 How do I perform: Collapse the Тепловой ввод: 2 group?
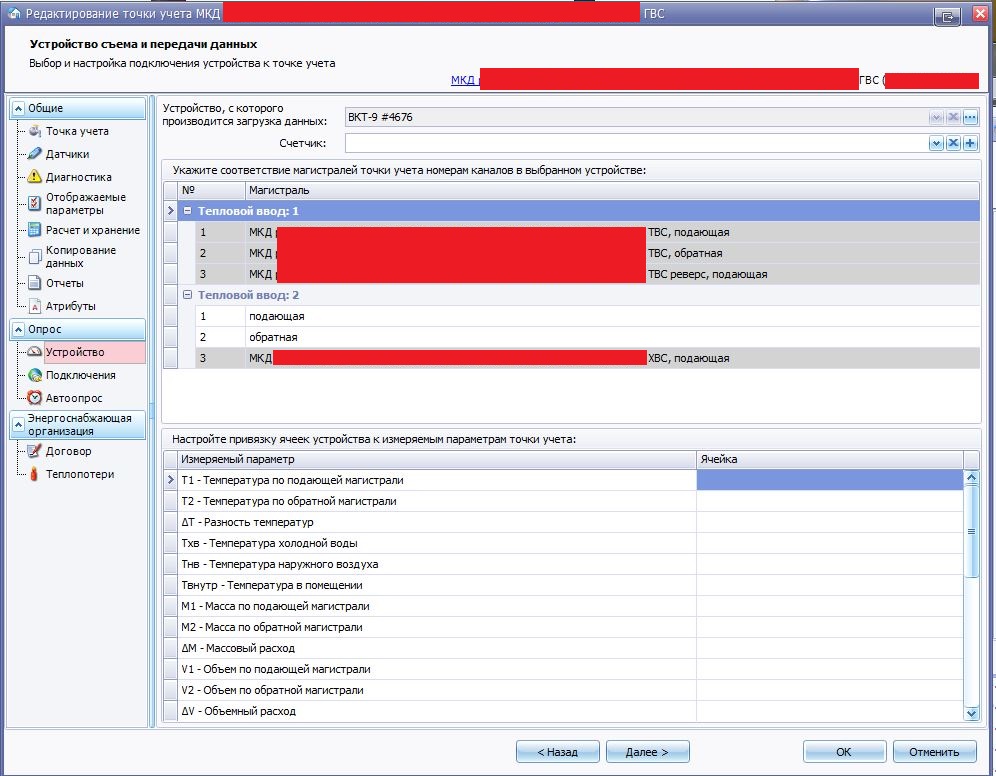click(x=187, y=295)
